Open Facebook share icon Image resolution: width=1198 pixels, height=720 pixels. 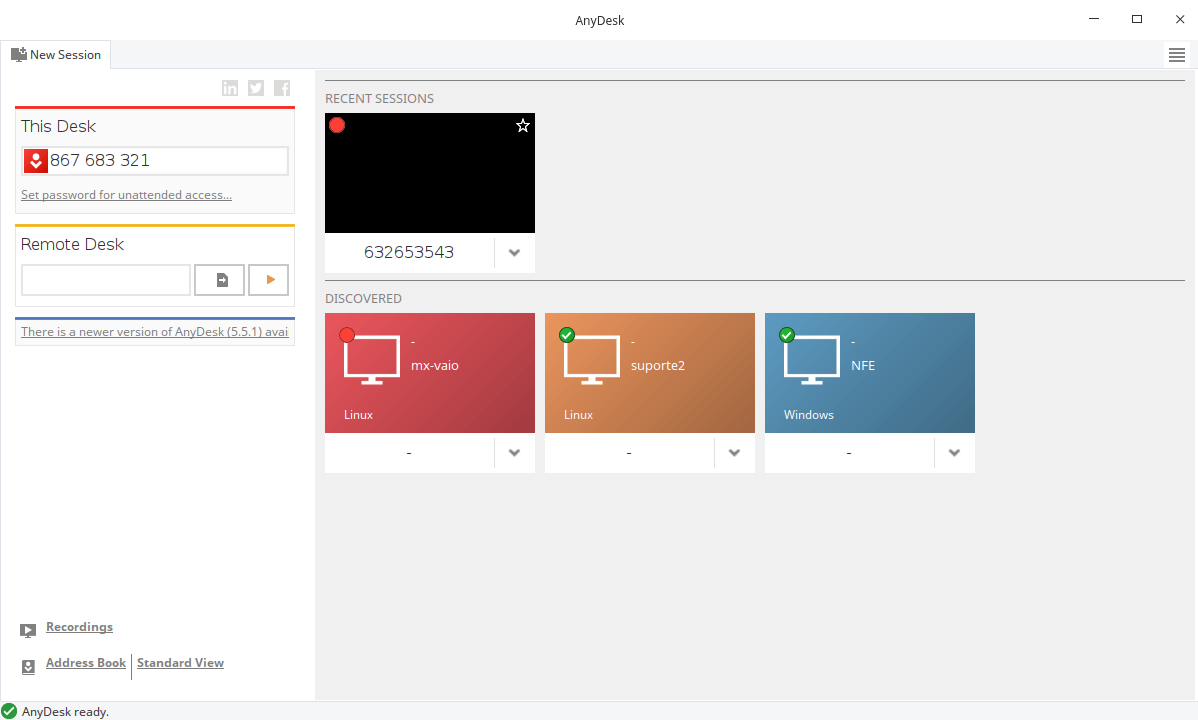[282, 88]
